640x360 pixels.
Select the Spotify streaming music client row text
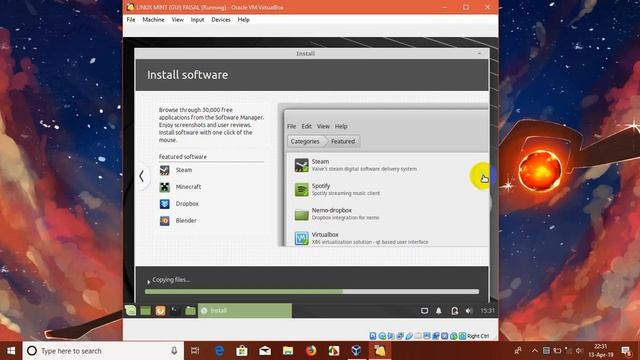pyautogui.click(x=346, y=193)
